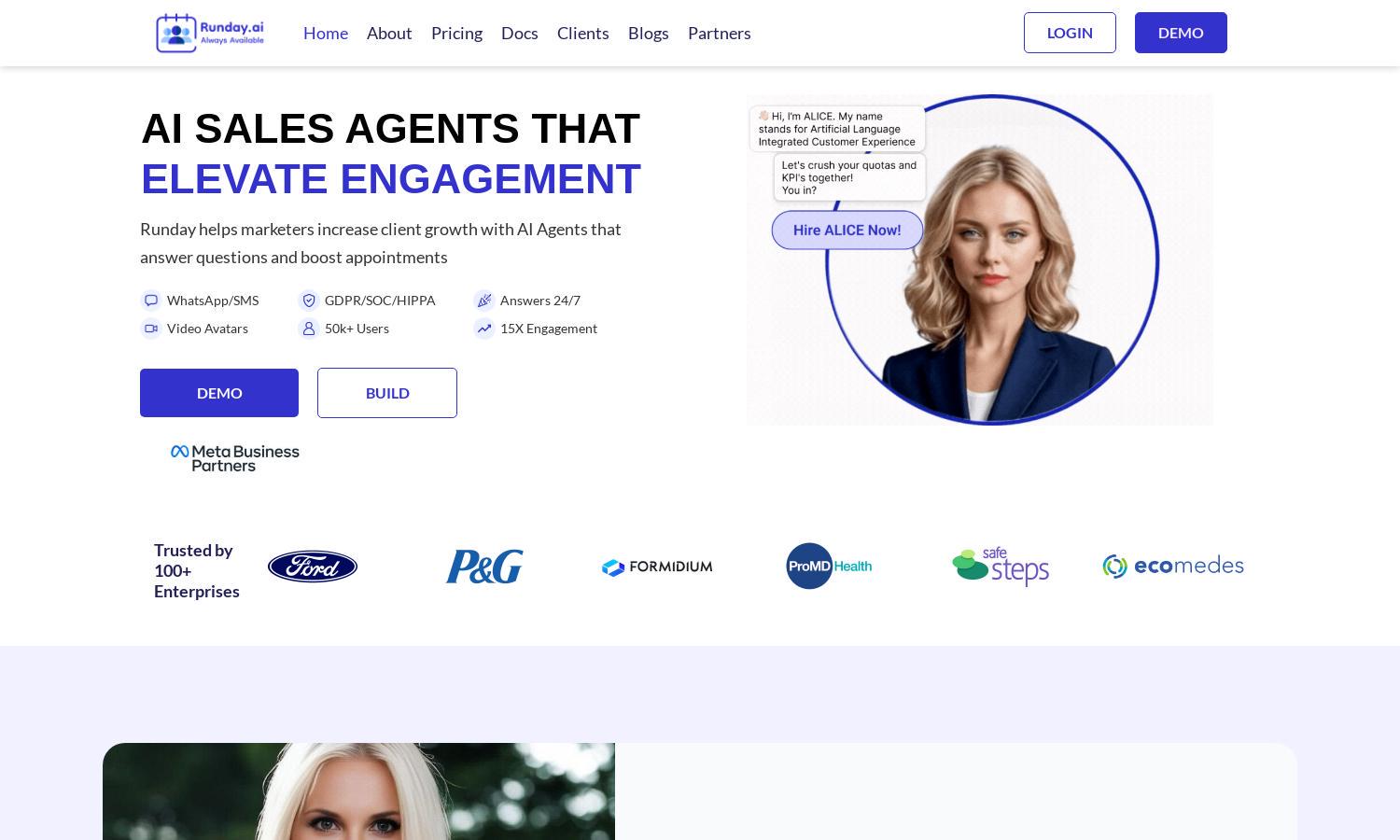Click the Video Avatars camera icon

[x=150, y=329]
